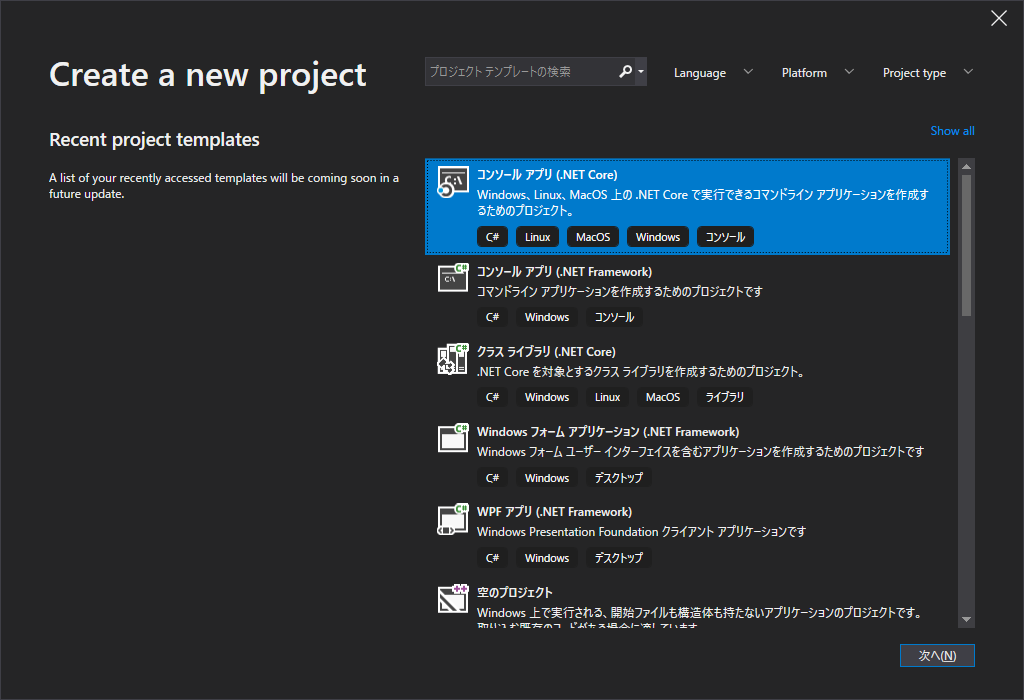
Task: Click the template list scrollbar thumb
Action: pos(967,246)
